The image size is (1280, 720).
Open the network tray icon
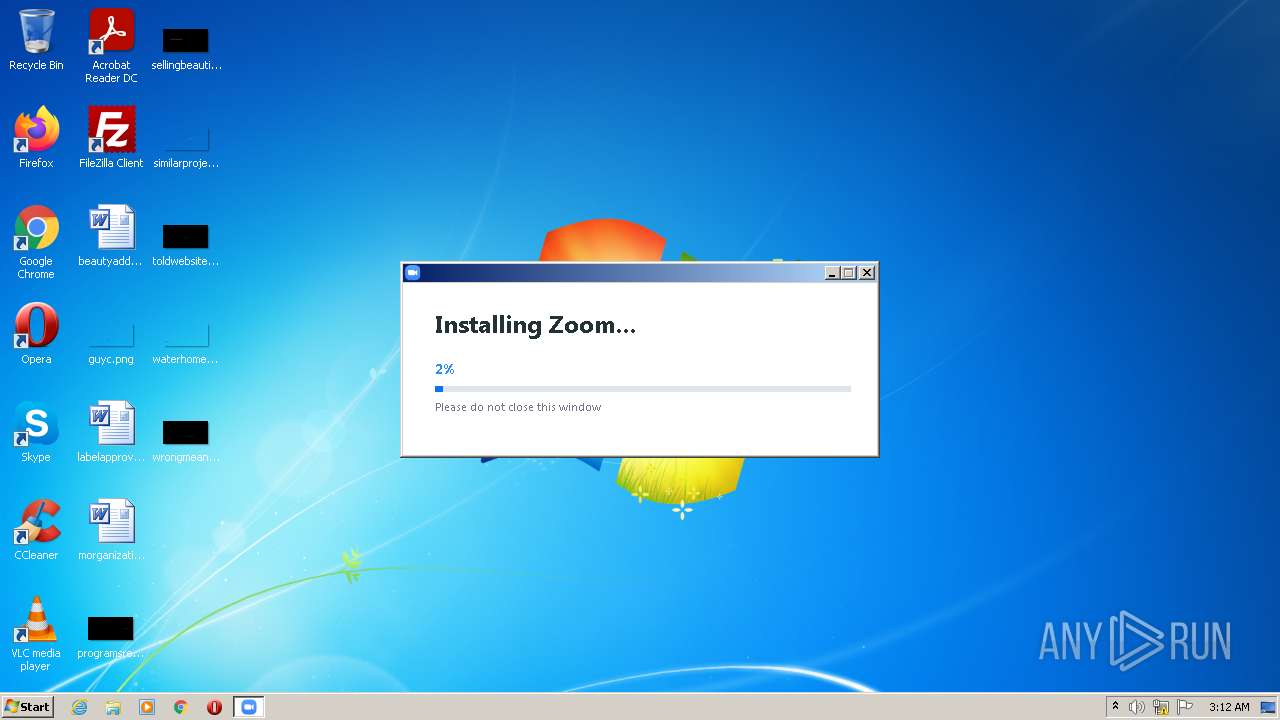click(1161, 707)
